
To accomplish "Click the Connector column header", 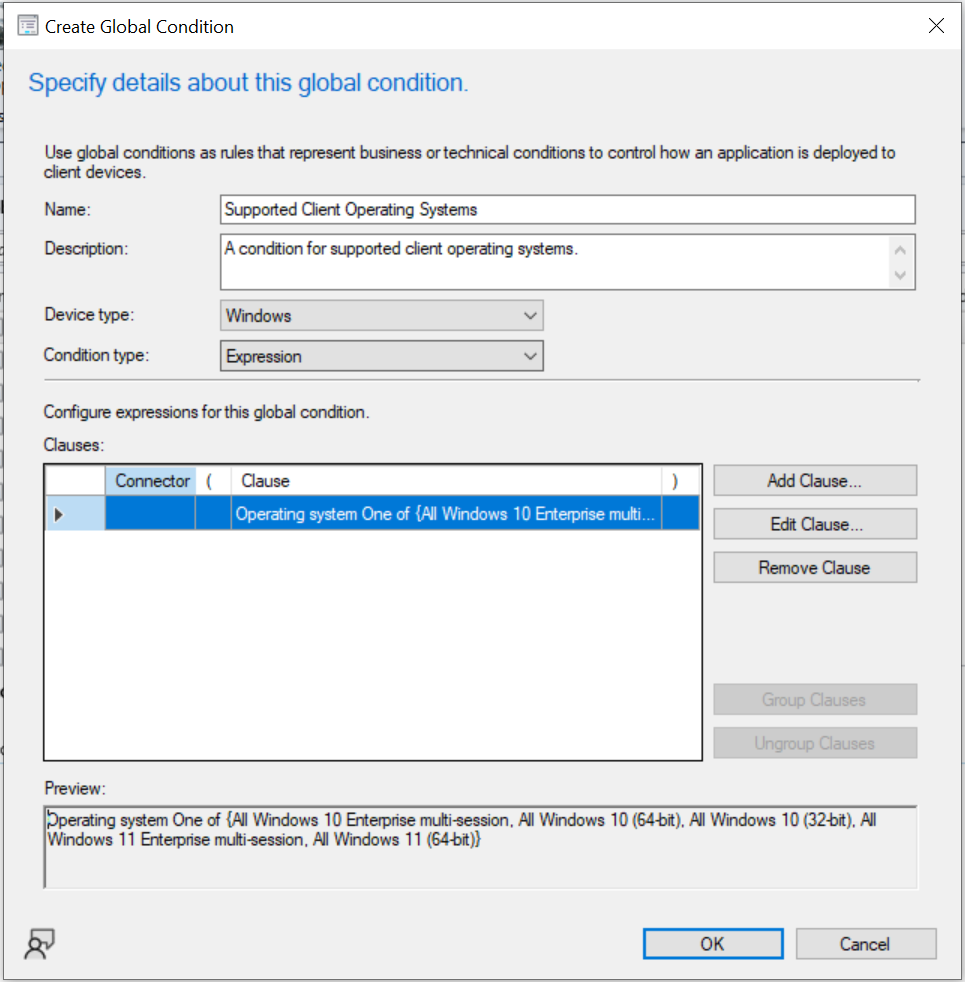I will point(150,481).
